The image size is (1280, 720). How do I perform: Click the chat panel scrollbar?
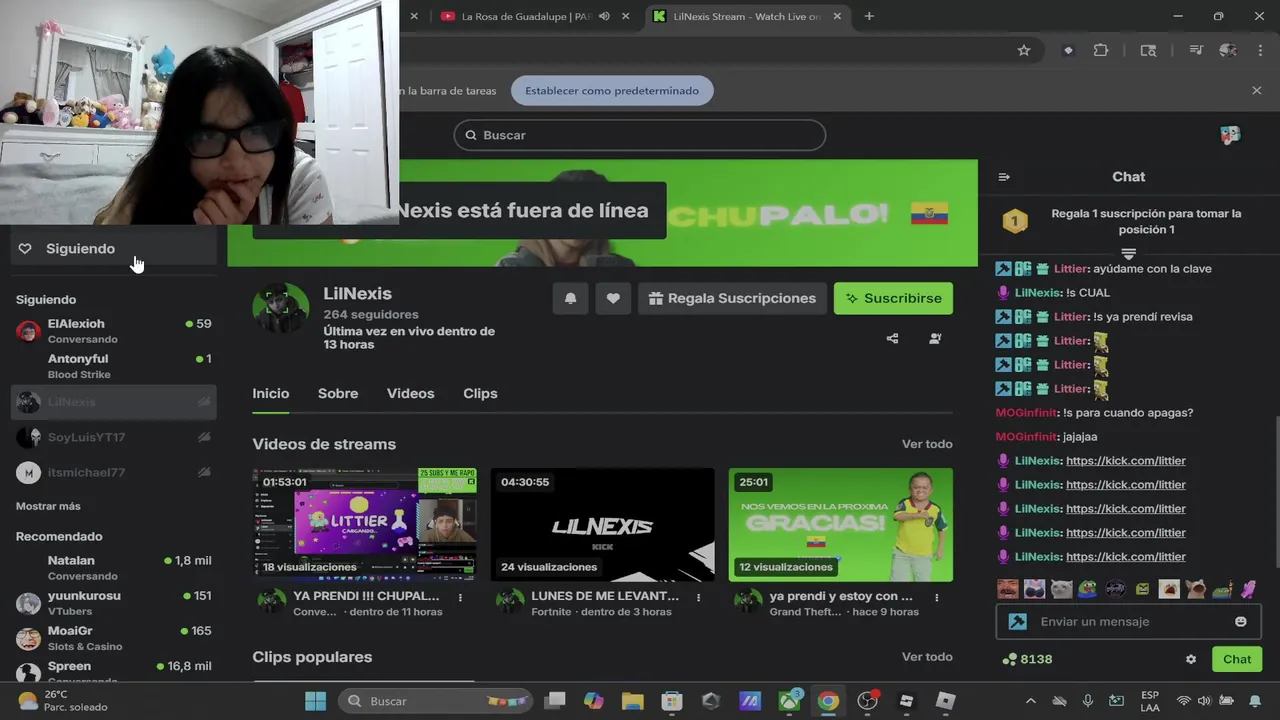tap(1276, 490)
